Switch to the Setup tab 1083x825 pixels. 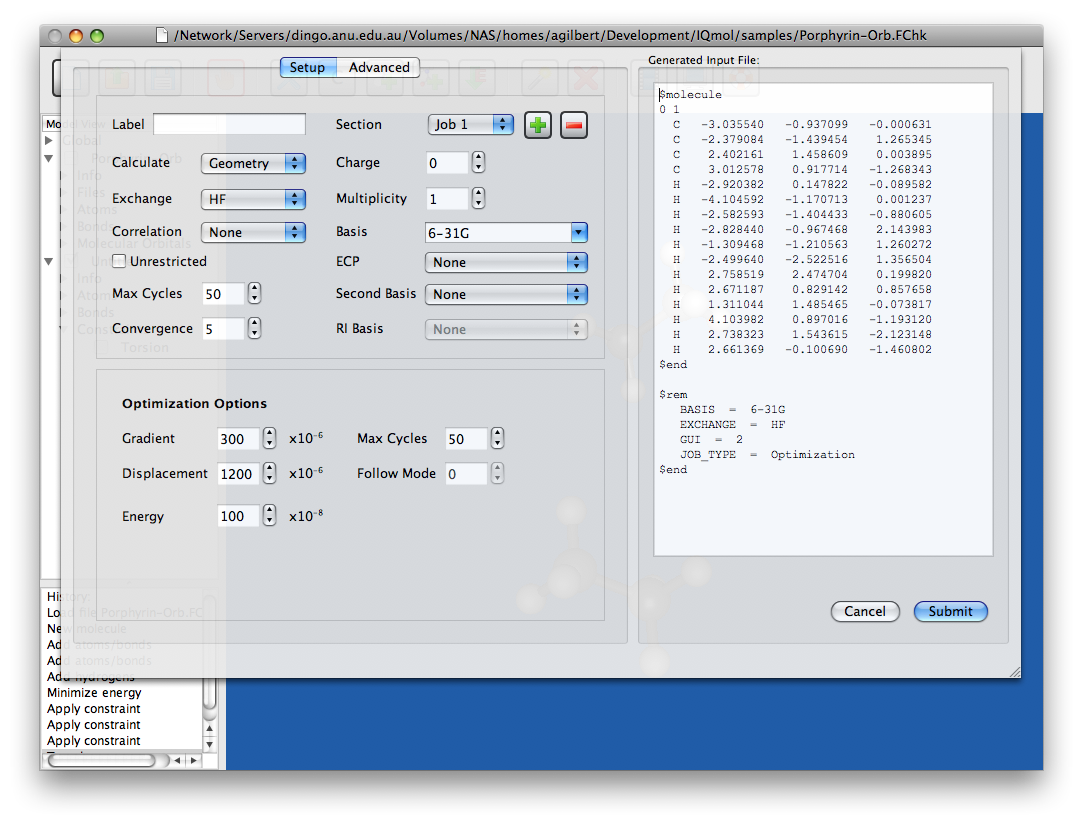[x=307, y=67]
